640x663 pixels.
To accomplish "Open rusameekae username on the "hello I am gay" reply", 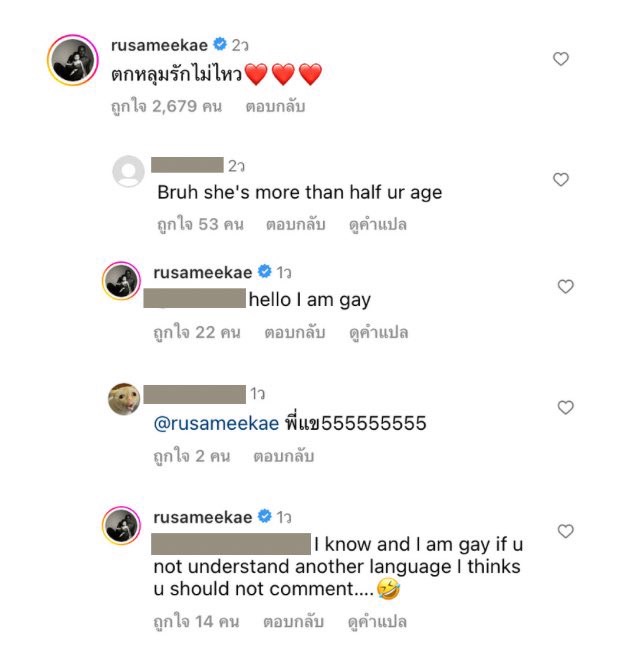I will click(202, 272).
